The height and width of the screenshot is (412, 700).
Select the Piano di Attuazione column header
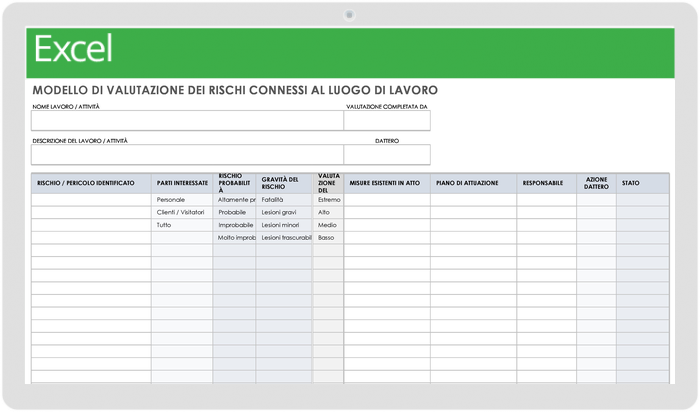click(474, 183)
